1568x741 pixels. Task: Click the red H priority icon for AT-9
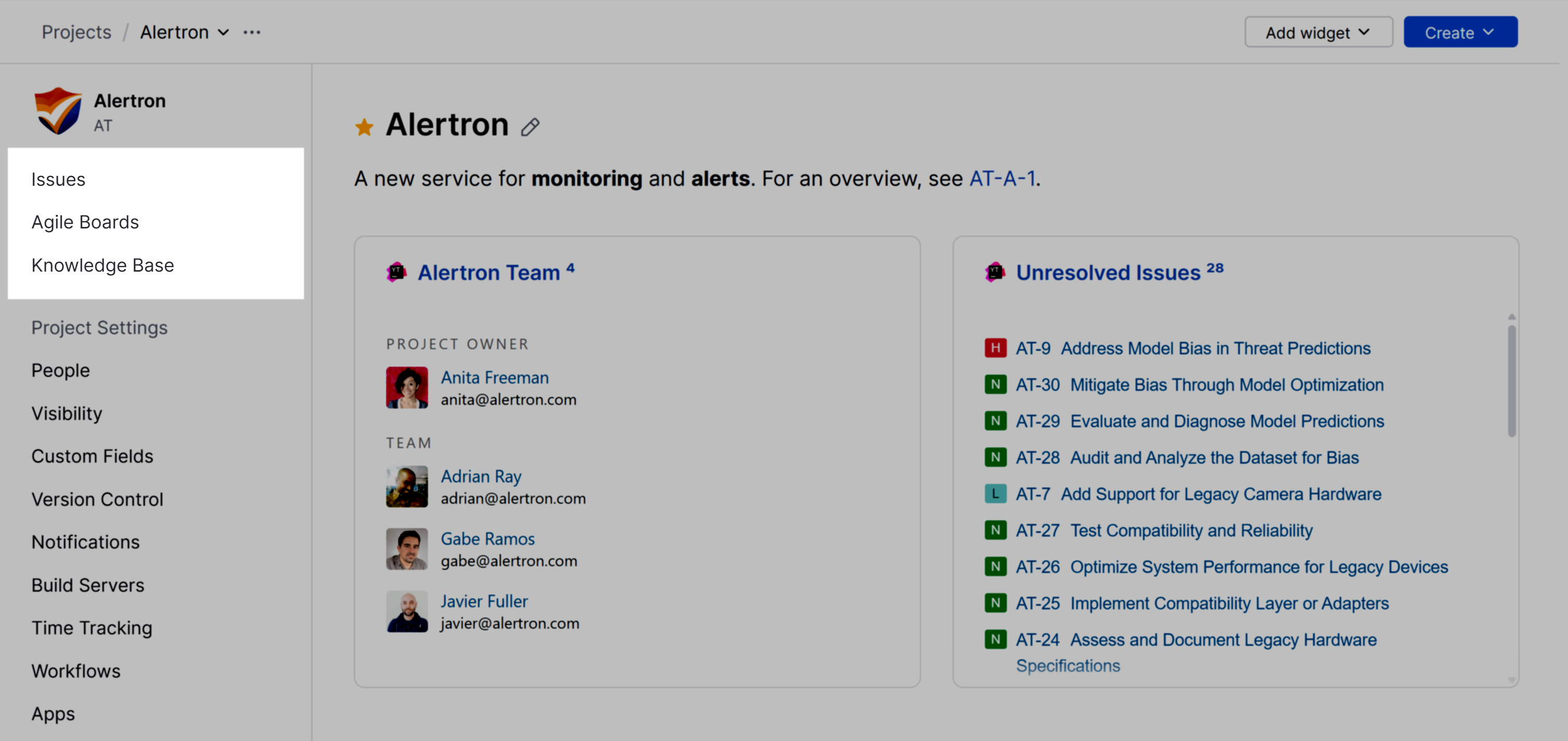(x=995, y=348)
